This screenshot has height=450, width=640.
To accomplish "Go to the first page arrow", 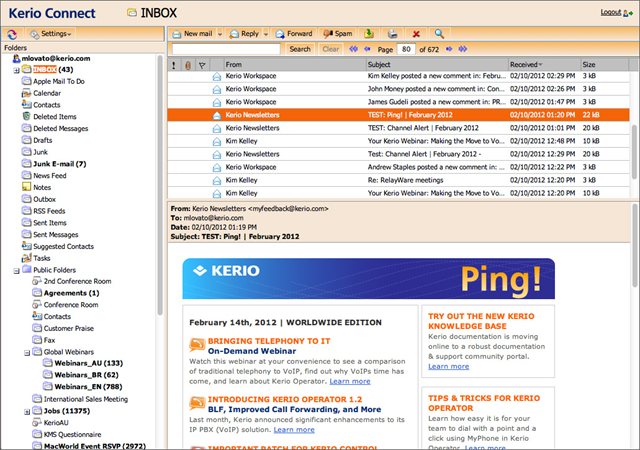I will click(353, 49).
